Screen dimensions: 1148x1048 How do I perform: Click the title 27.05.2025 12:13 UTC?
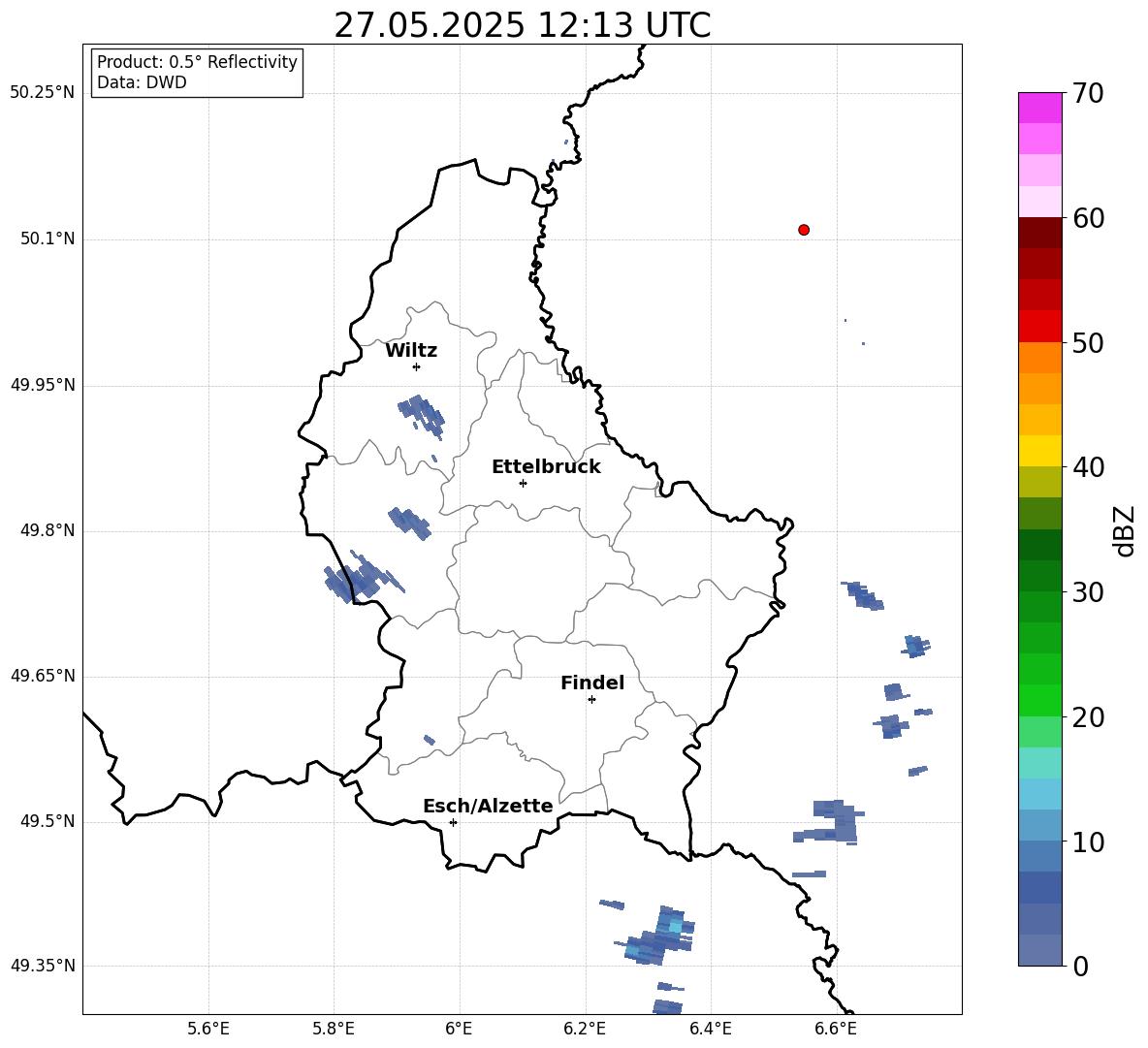[522, 25]
